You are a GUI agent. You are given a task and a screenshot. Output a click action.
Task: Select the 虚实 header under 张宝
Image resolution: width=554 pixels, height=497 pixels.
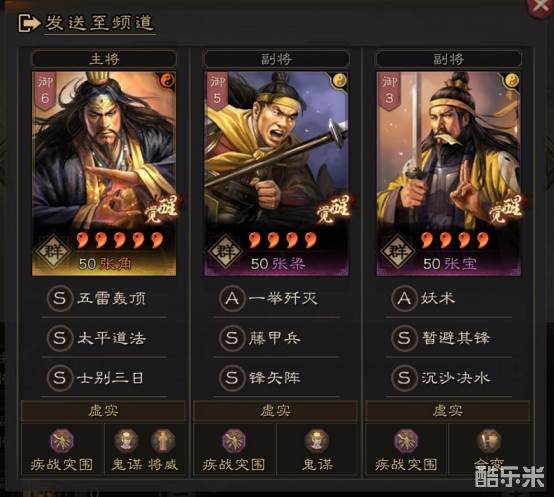coord(448,411)
